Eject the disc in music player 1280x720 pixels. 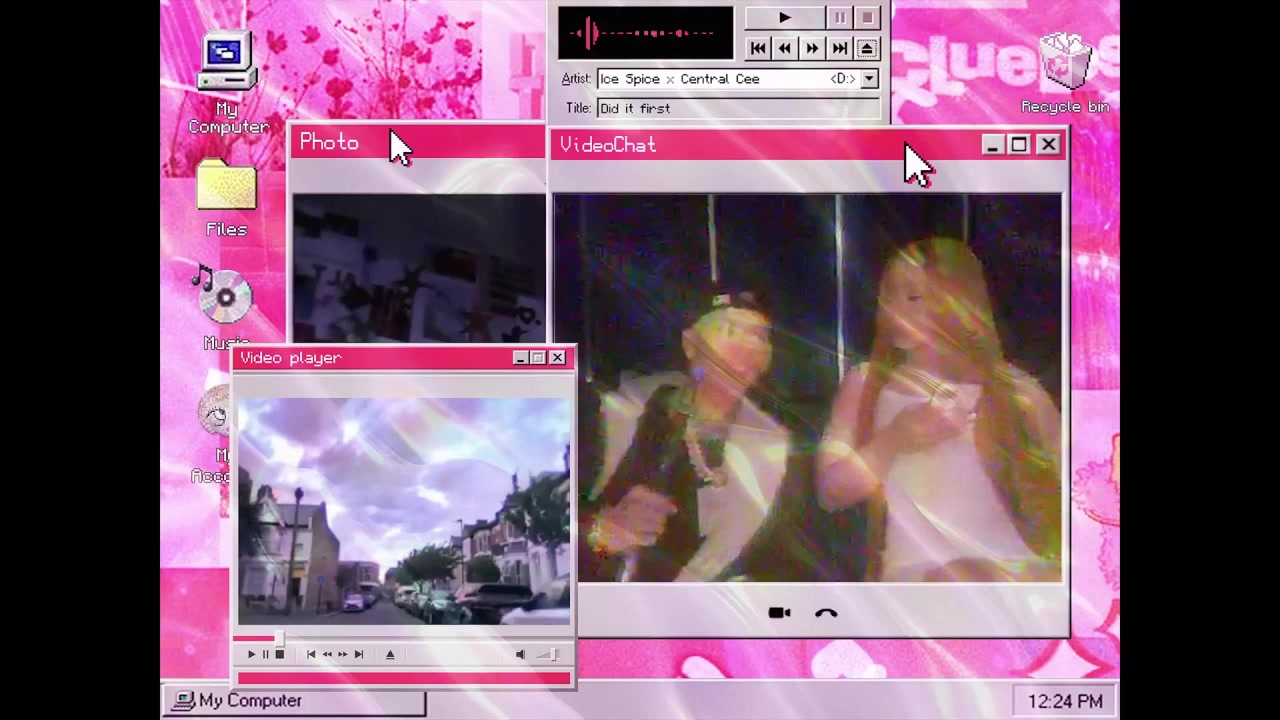click(x=867, y=48)
